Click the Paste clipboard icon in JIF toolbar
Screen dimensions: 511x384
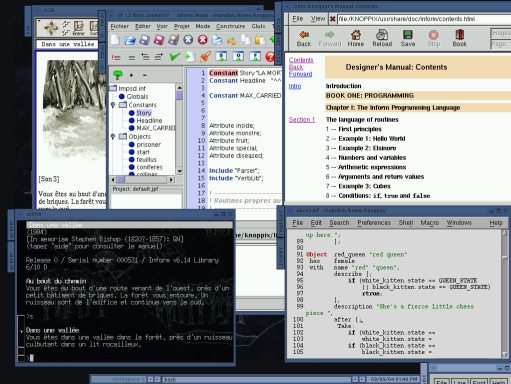pyautogui.click(x=259, y=40)
